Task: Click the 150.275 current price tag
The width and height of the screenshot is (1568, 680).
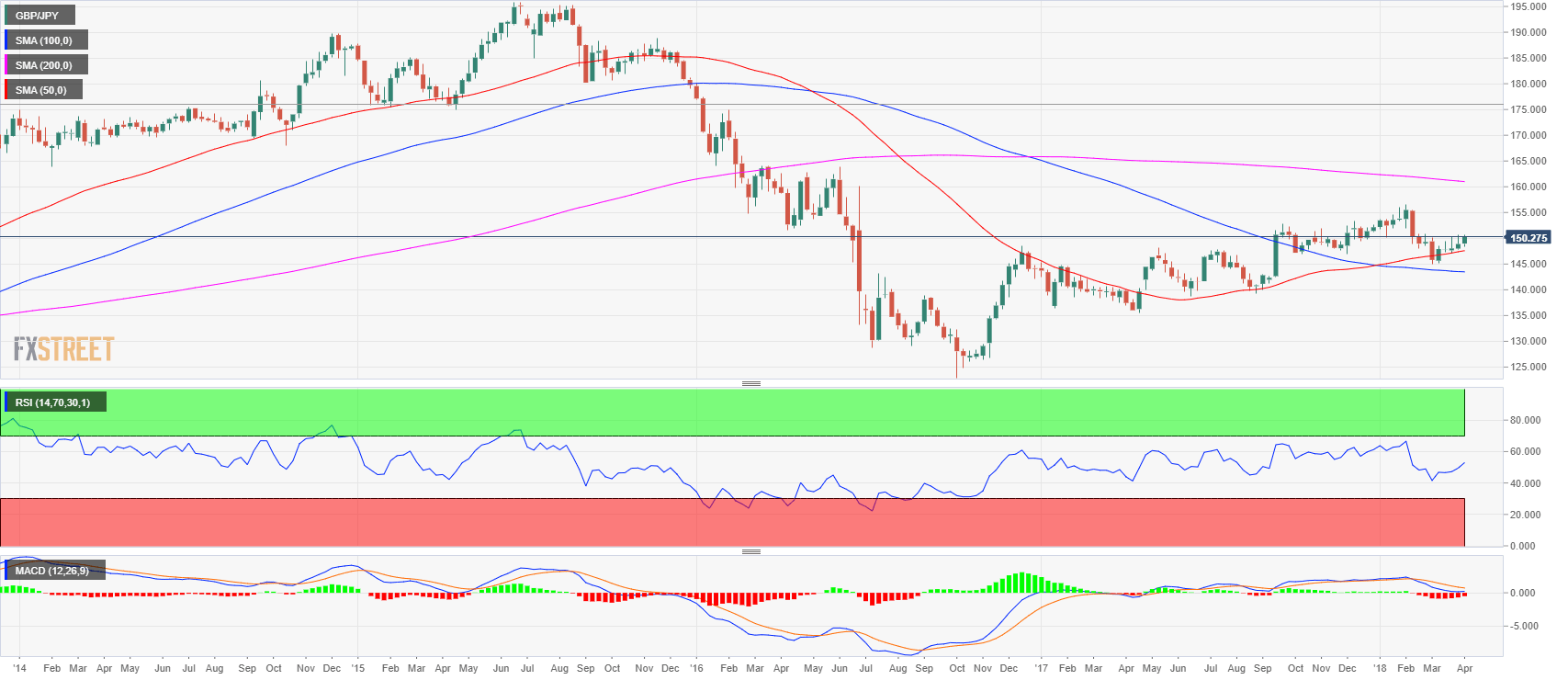Action: (1528, 238)
